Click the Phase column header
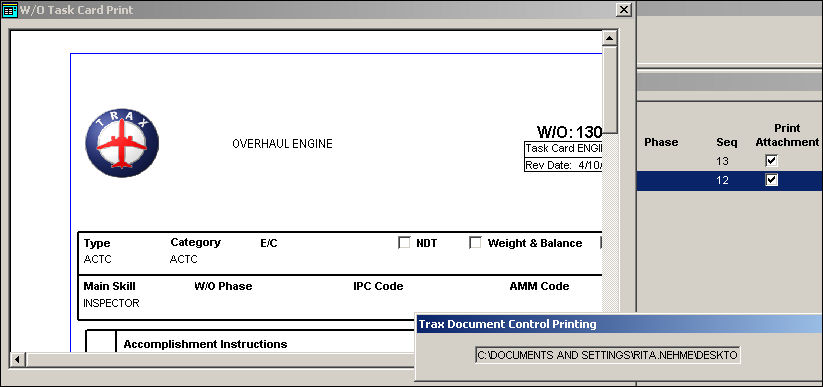Image resolution: width=823 pixels, height=387 pixels. (661, 142)
